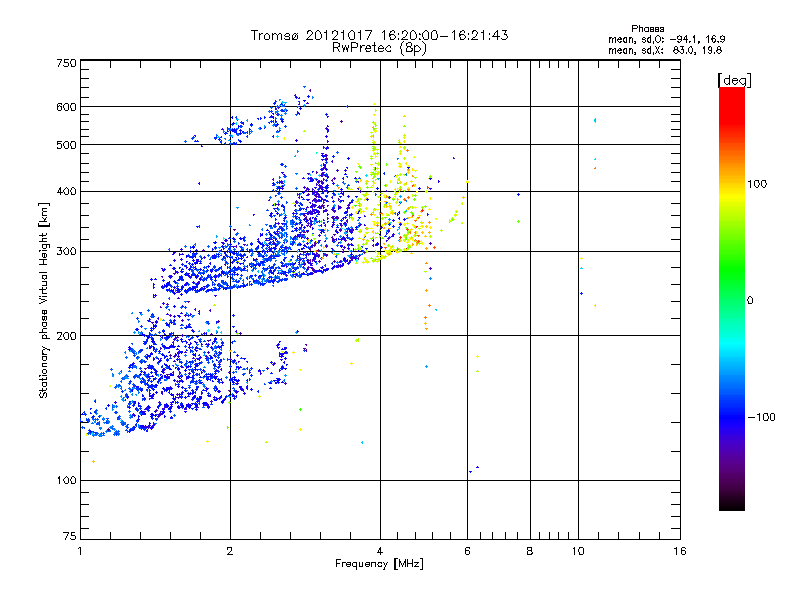Viewport: 800px width, 600px height.
Task: Click the colorbar label '-100'
Action: (x=761, y=417)
